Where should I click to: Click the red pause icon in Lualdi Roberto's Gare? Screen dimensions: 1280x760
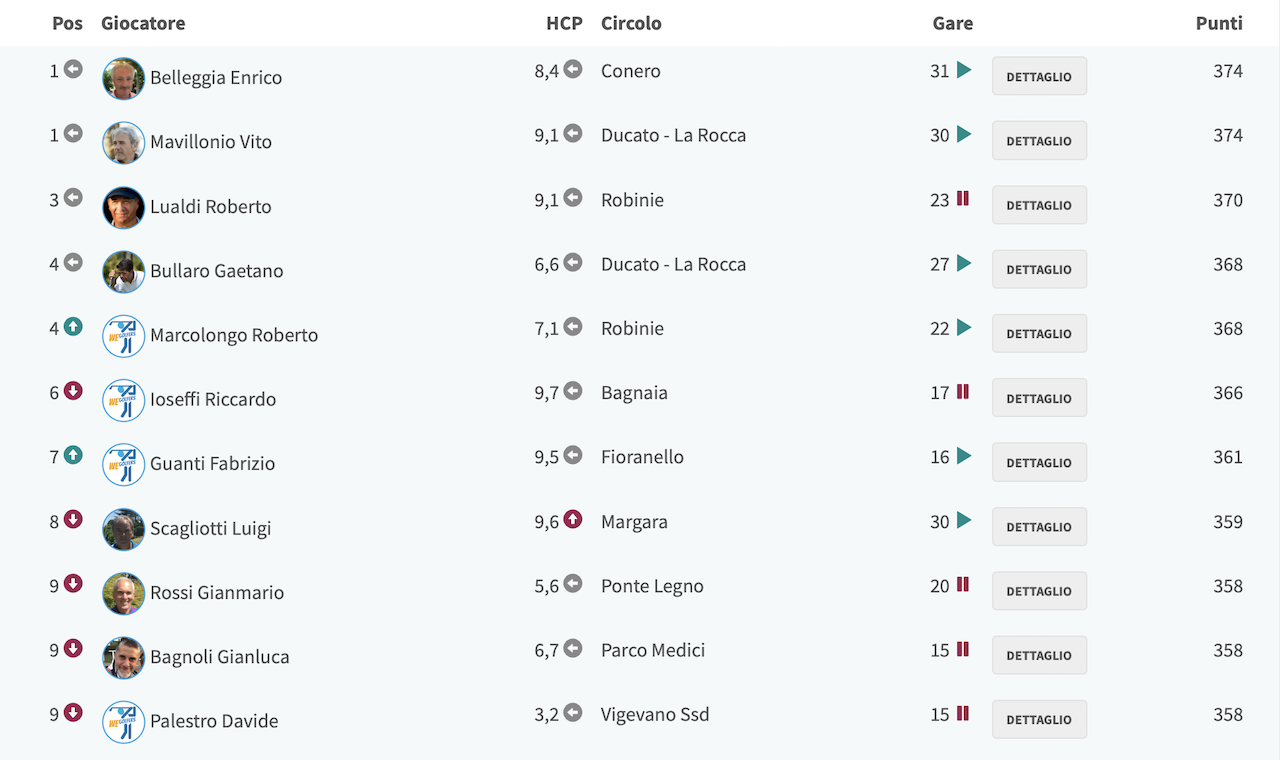pyautogui.click(x=963, y=198)
